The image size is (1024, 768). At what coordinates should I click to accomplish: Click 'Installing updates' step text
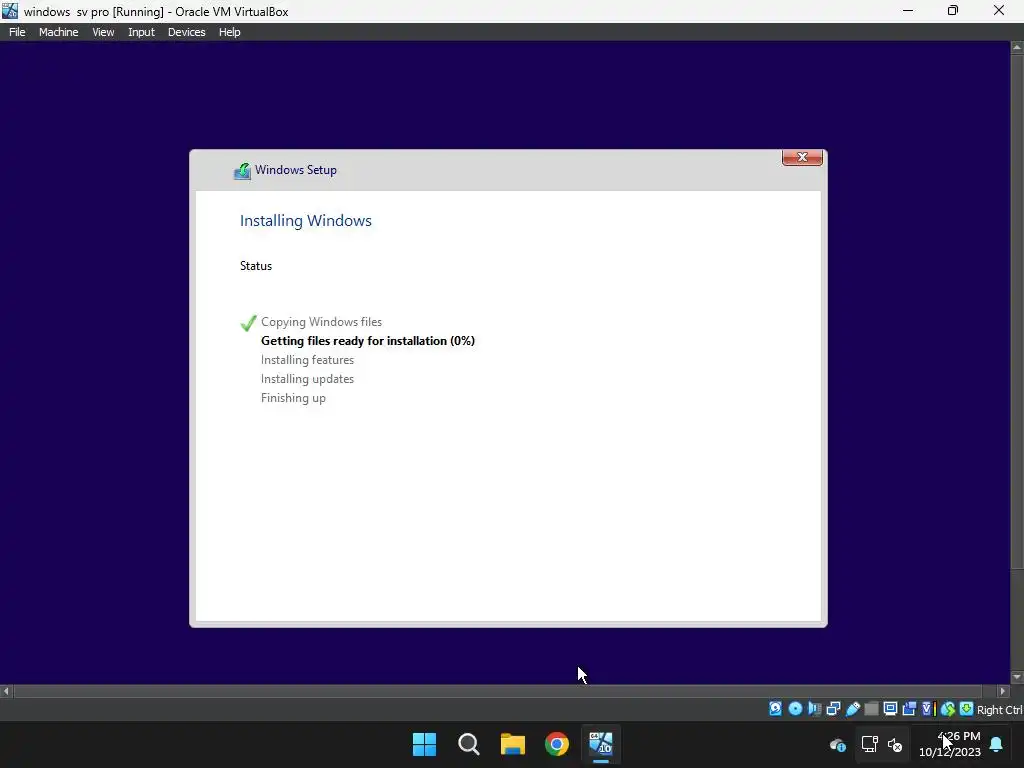coord(307,379)
